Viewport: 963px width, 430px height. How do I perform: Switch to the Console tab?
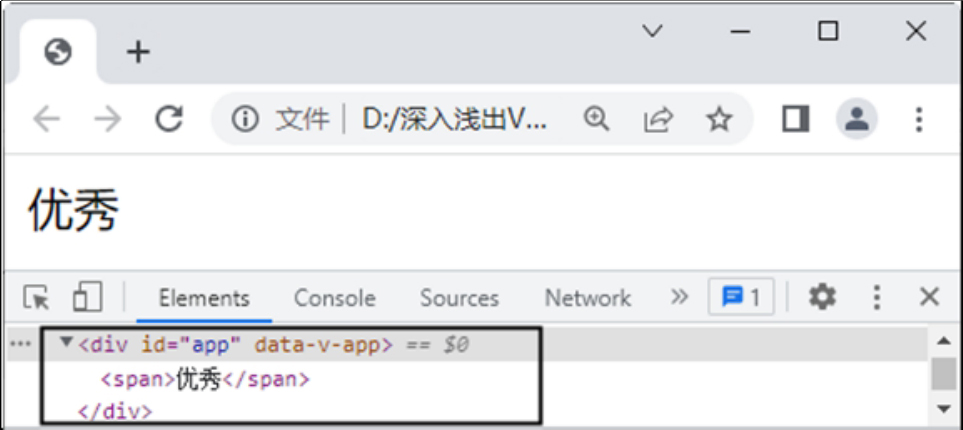(335, 299)
